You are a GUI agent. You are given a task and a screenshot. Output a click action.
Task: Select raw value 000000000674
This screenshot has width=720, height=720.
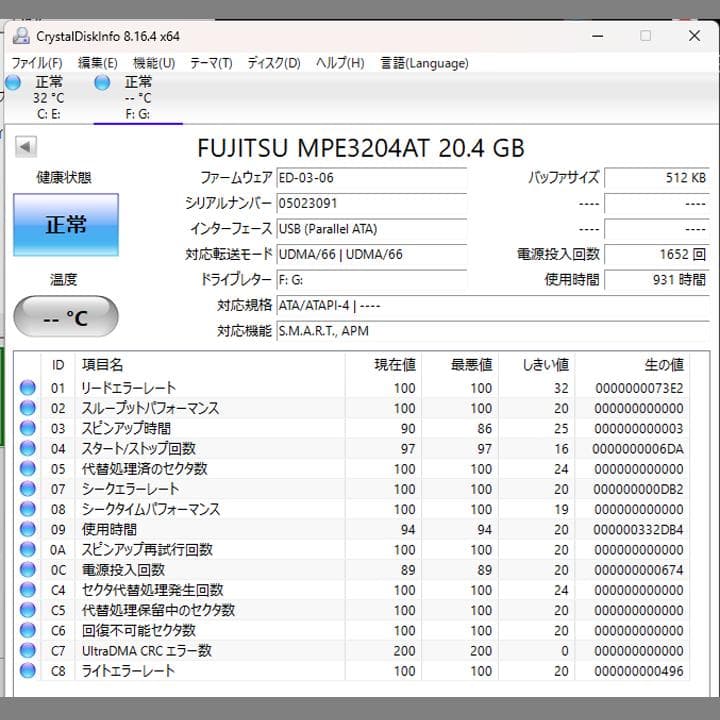point(639,570)
